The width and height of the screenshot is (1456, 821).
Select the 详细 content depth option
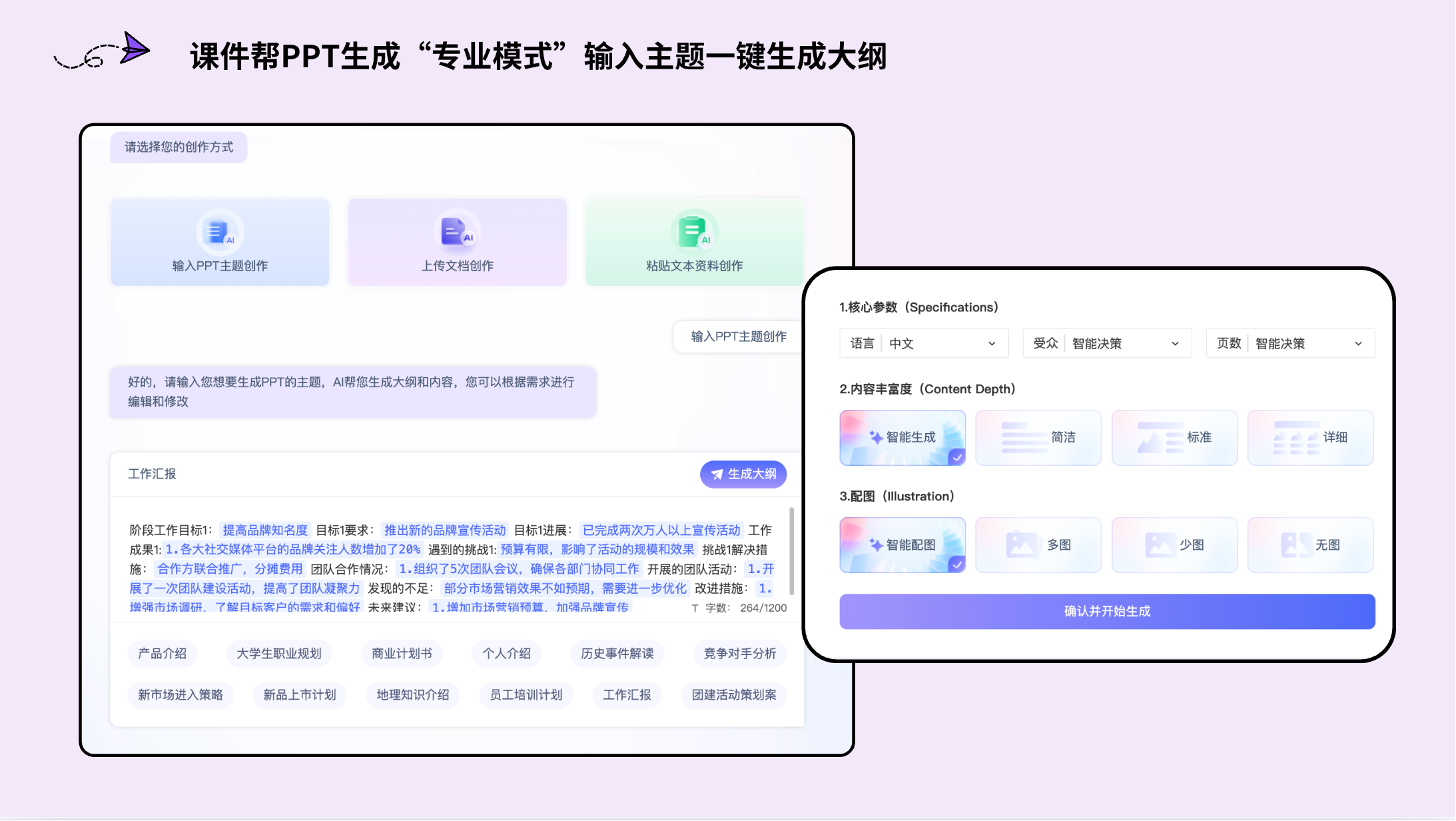(1310, 438)
